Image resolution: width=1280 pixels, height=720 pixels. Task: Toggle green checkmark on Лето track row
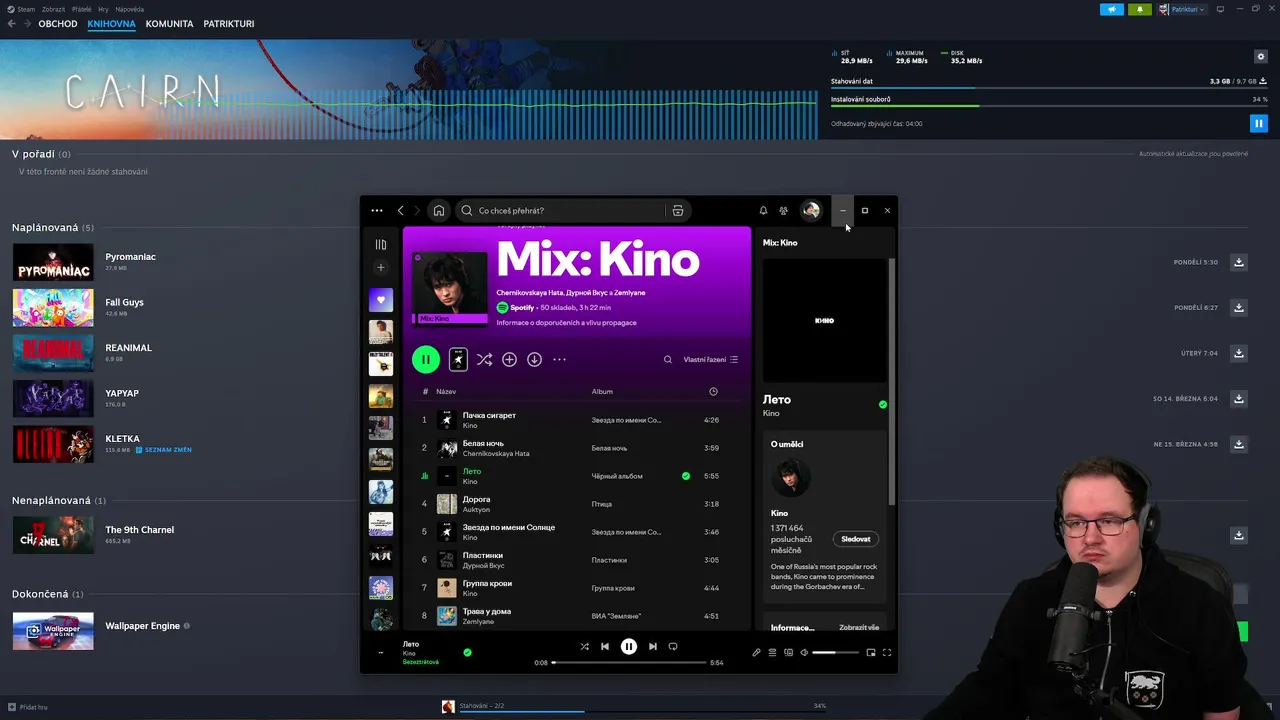tap(685, 476)
